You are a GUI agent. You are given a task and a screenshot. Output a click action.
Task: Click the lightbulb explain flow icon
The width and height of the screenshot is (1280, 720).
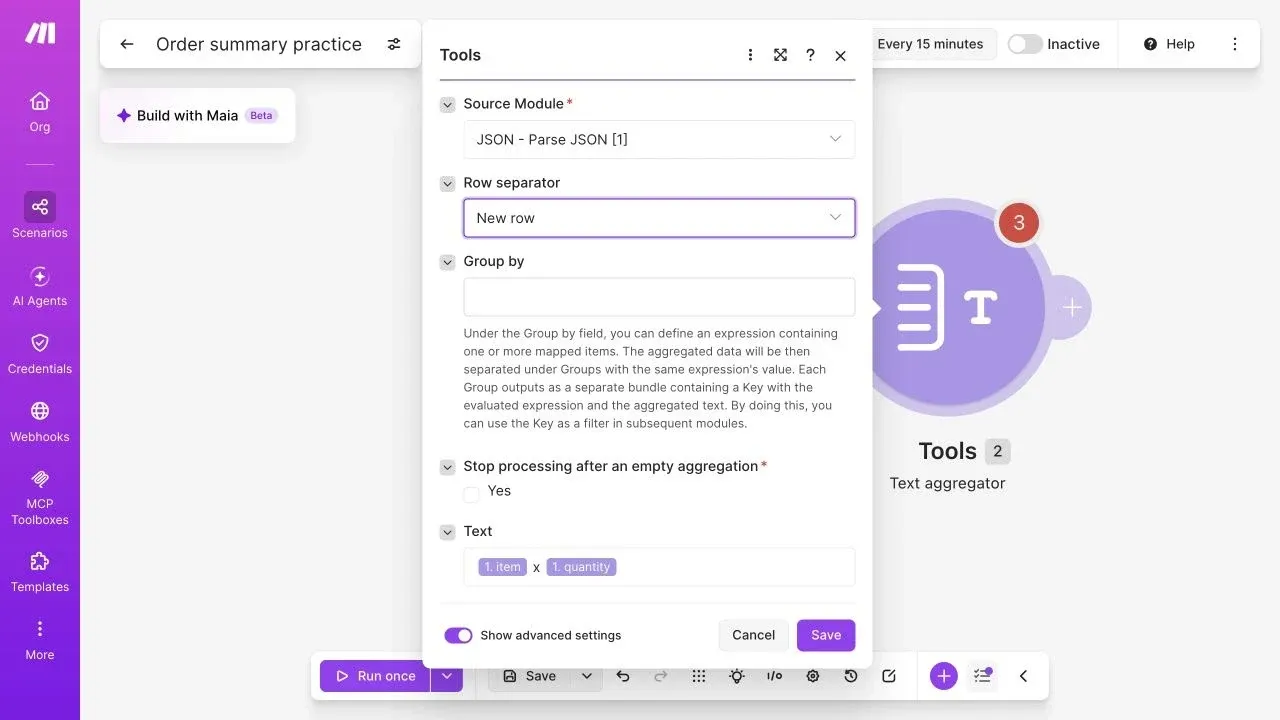(x=737, y=676)
